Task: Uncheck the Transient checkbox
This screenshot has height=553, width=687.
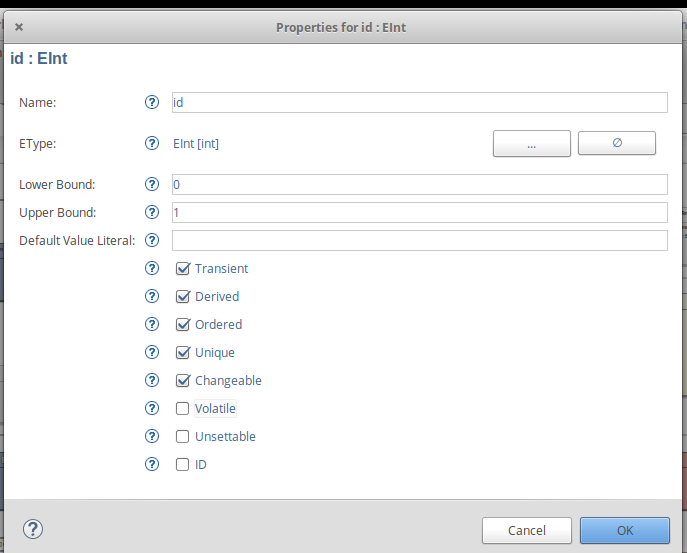Action: [x=183, y=268]
